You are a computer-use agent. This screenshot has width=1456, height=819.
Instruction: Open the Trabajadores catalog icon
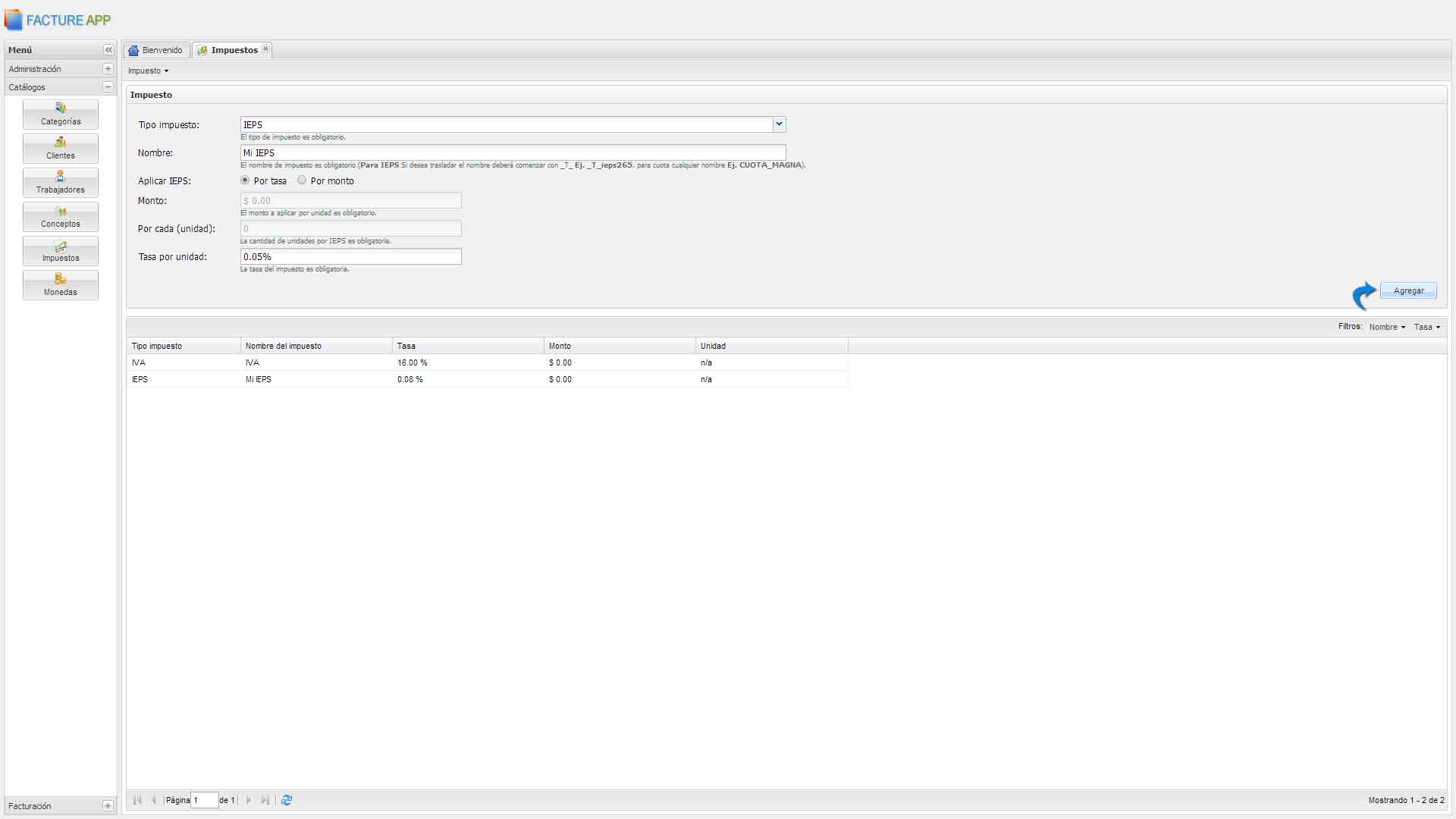click(x=61, y=182)
